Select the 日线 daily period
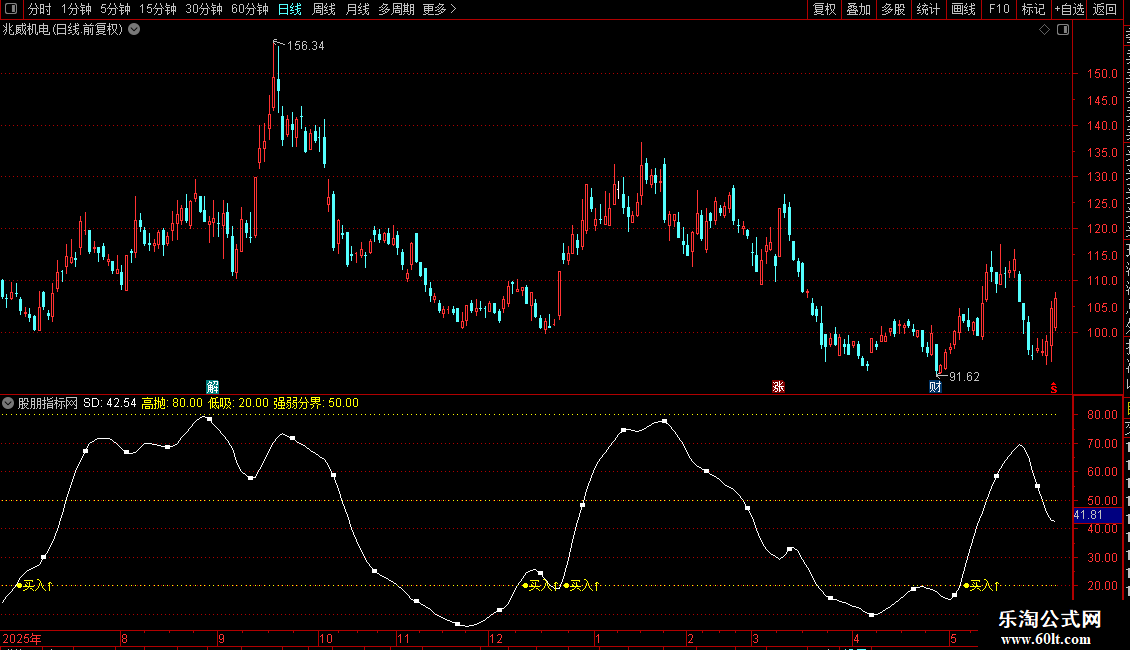Screen dimensions: 1130x650 click(290, 9)
